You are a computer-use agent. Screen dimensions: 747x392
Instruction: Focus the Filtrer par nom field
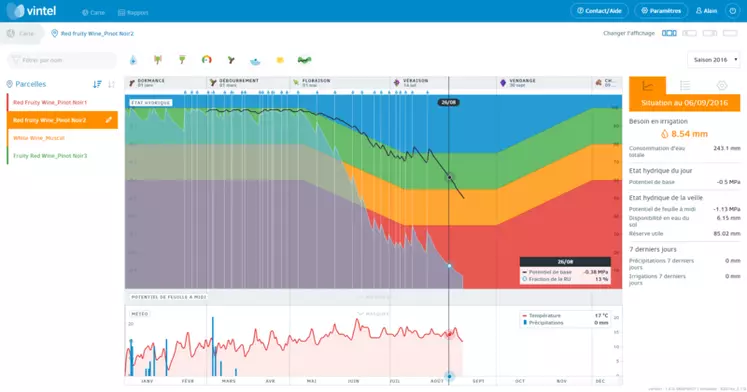pyautogui.click(x=62, y=60)
